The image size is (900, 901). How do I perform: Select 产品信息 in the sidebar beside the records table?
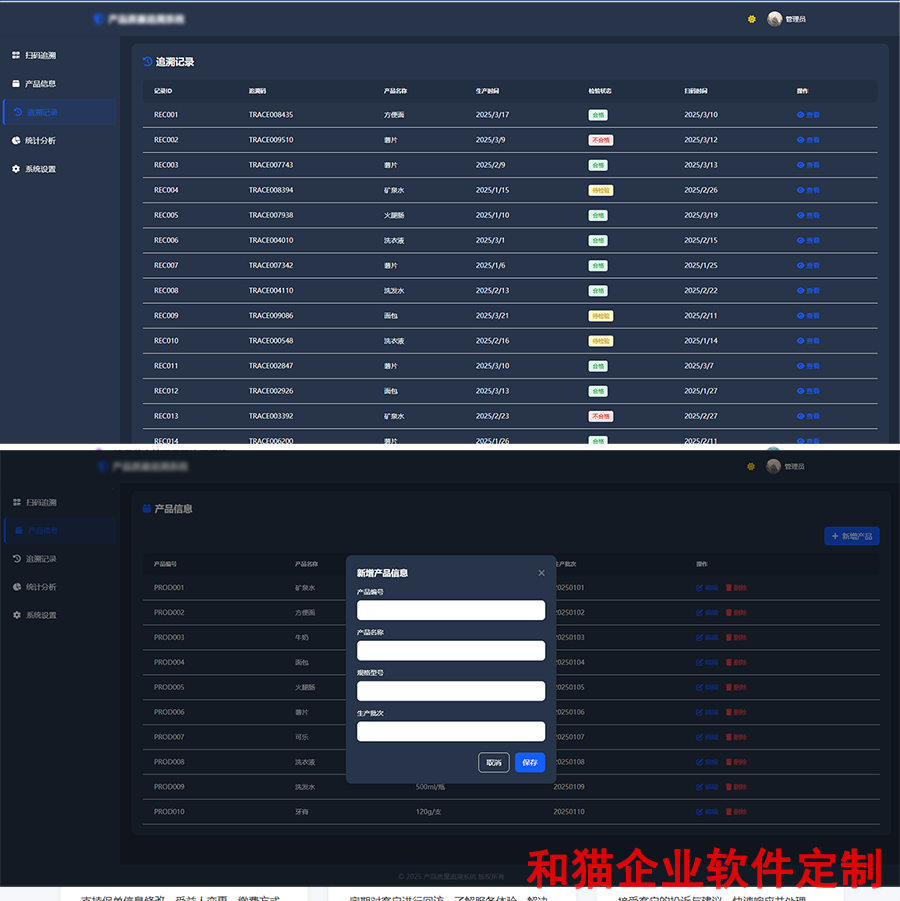point(40,84)
